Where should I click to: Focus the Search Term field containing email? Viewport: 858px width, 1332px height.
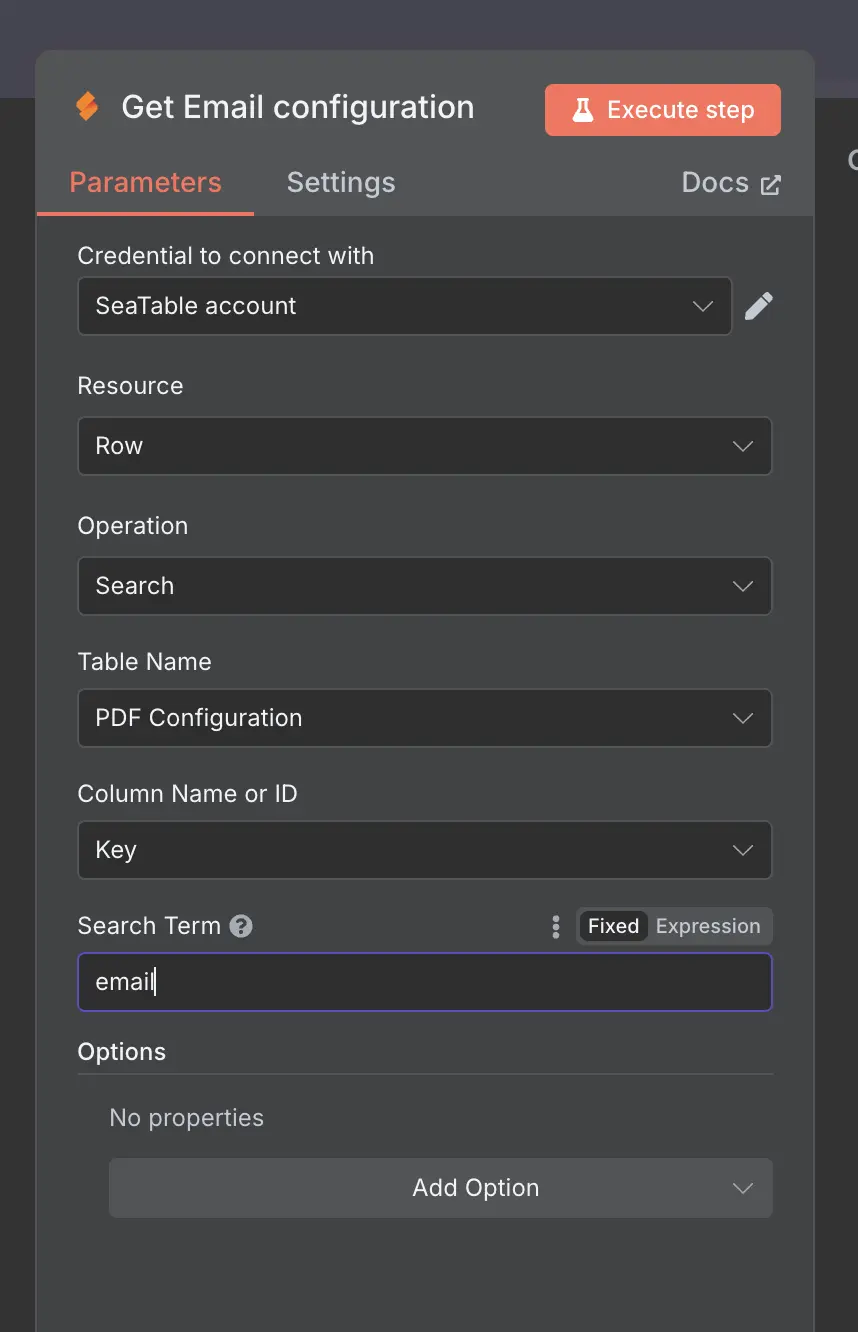[425, 982]
